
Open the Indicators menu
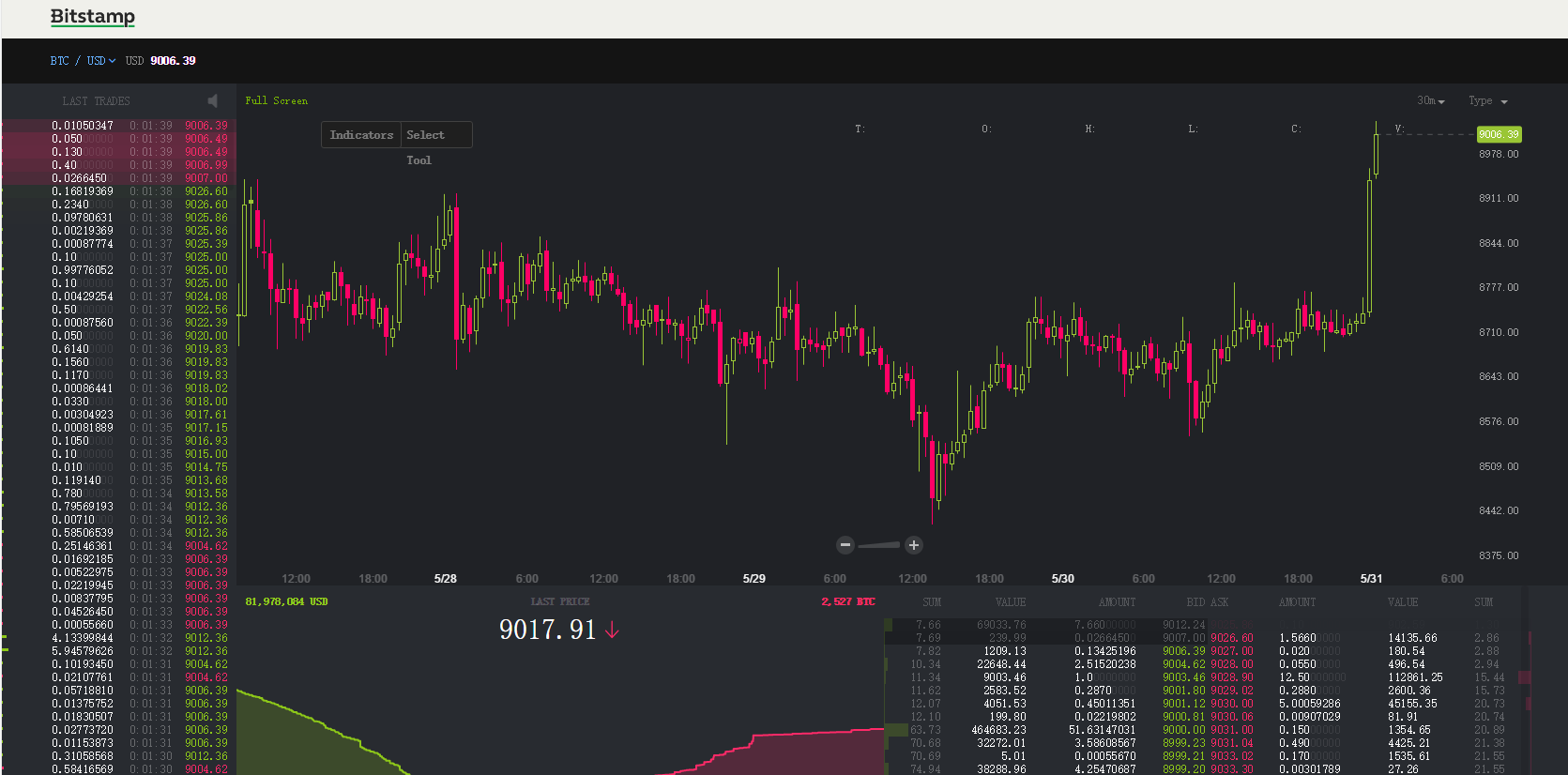[361, 135]
